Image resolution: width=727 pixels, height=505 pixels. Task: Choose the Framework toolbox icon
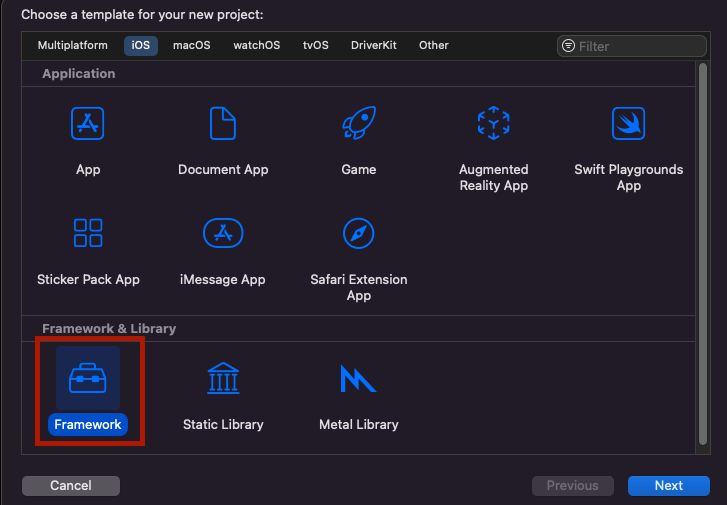click(88, 378)
